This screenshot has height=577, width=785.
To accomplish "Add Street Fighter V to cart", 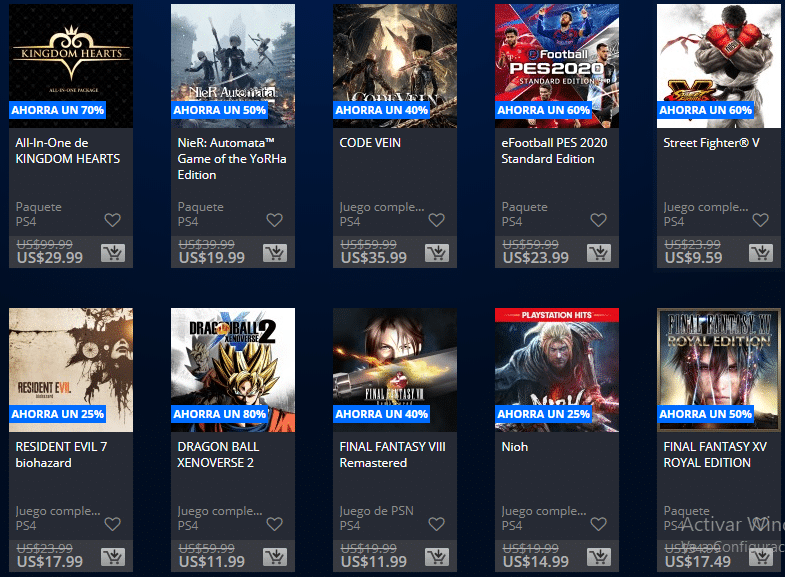I will [x=761, y=253].
